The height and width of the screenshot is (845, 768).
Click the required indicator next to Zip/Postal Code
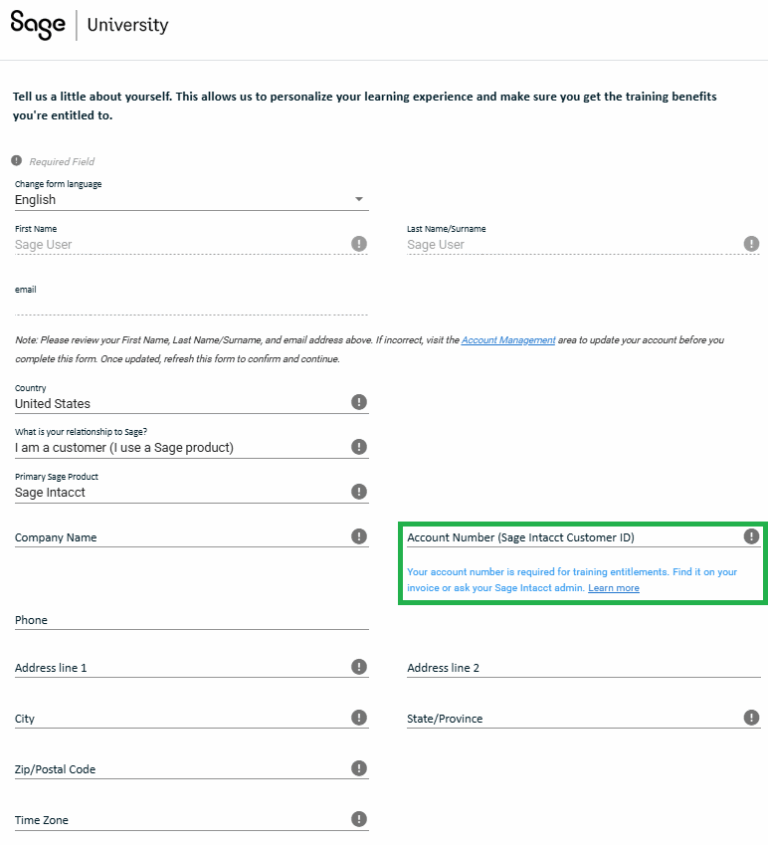[358, 768]
